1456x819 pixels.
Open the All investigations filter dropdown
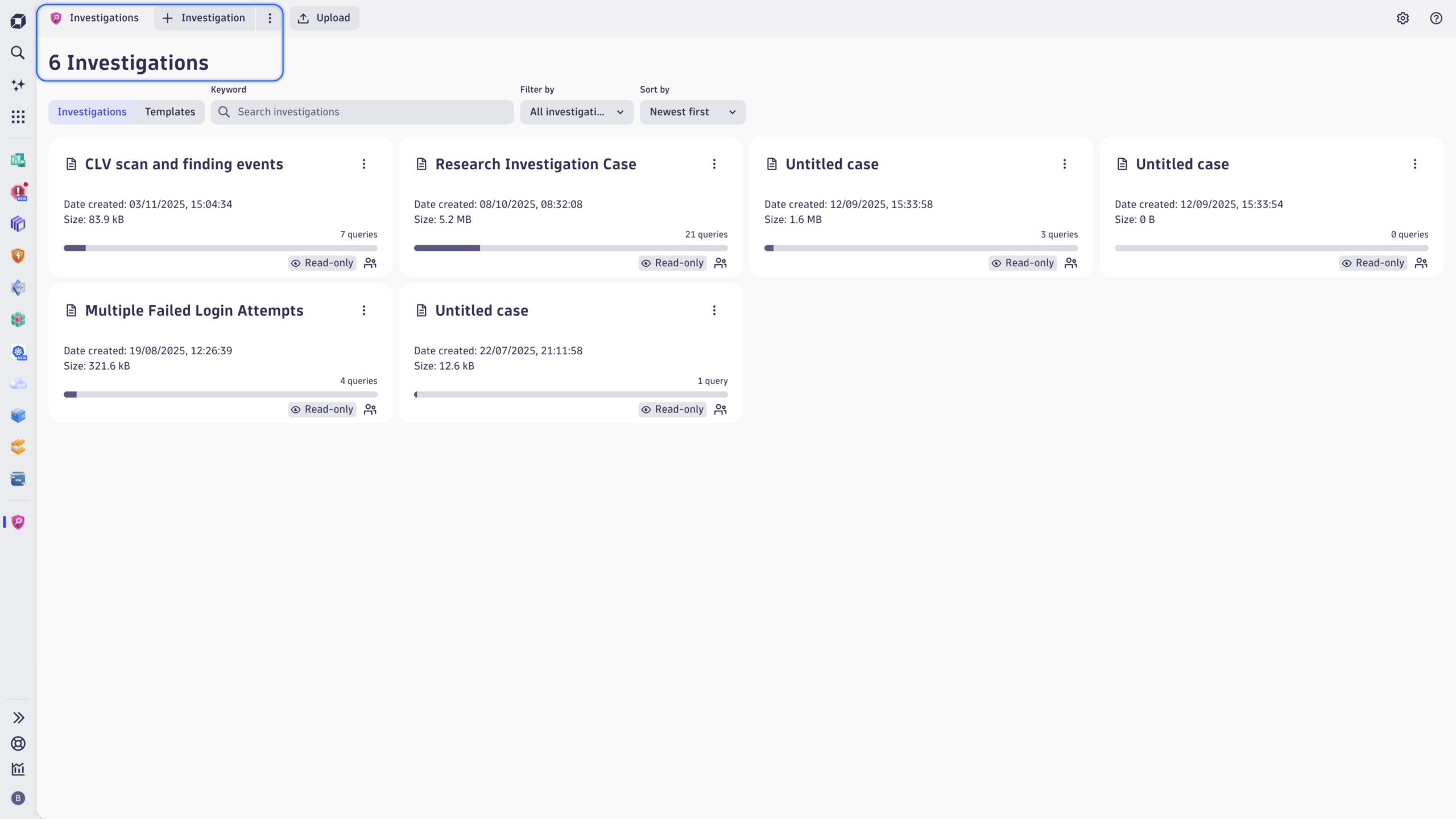[576, 112]
